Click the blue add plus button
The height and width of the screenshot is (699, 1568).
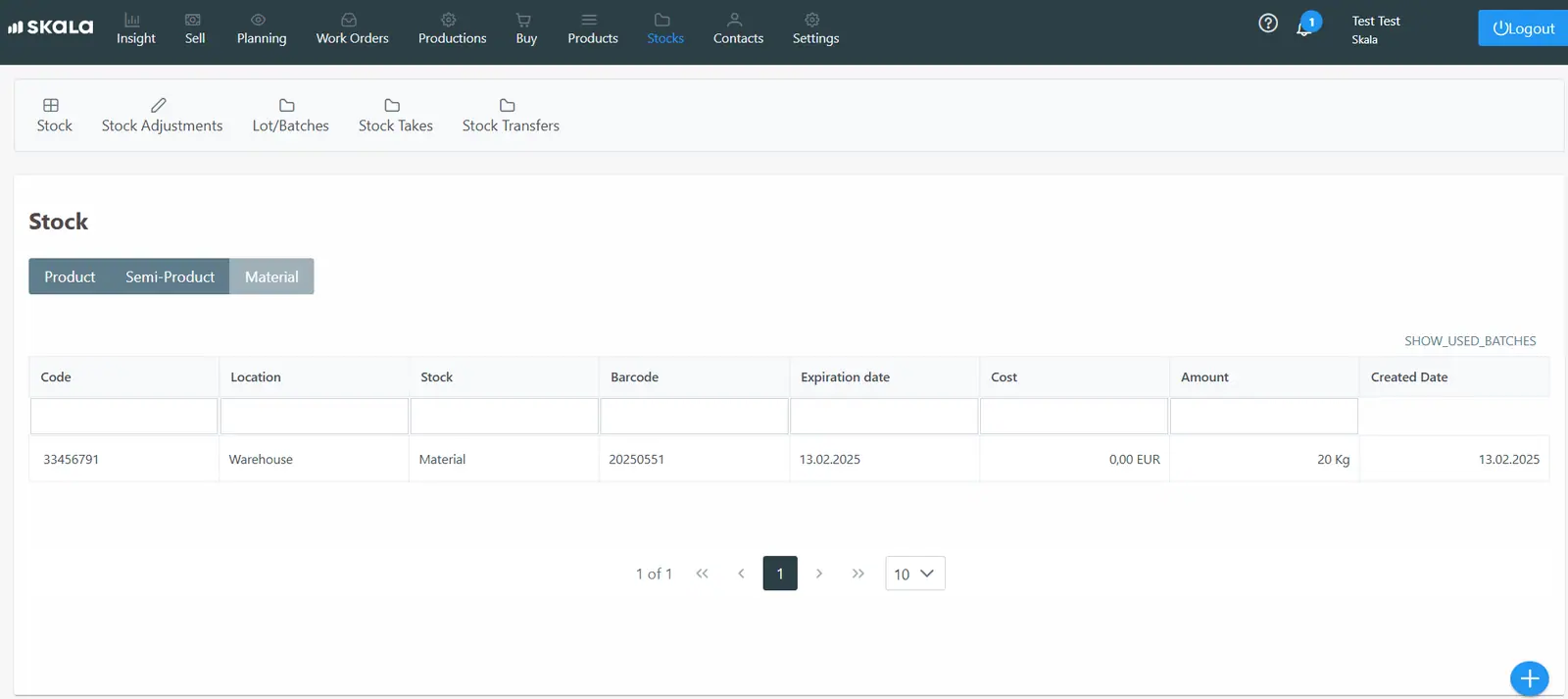click(1529, 678)
